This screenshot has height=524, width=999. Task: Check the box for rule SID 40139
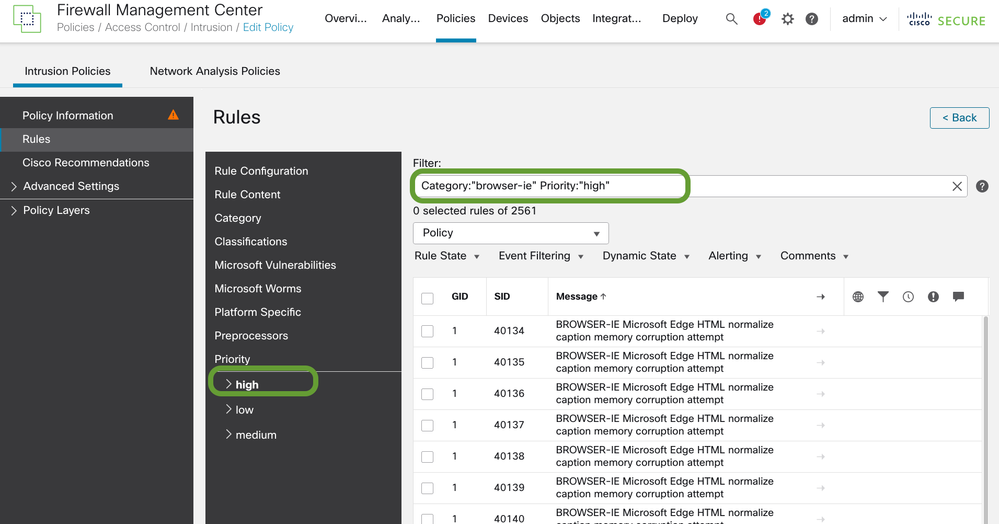428,488
